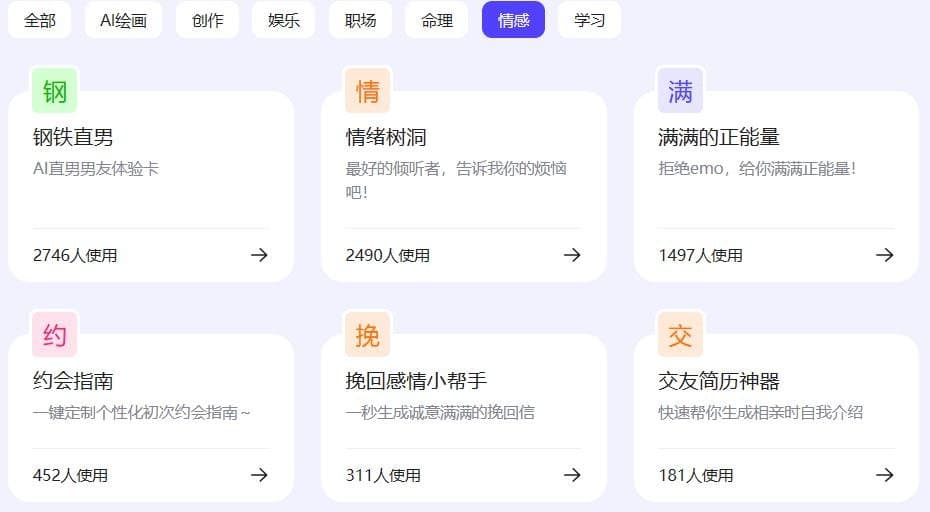930x512 pixels.
Task: Open the 钢铁直男 card title
Action: tap(73, 137)
